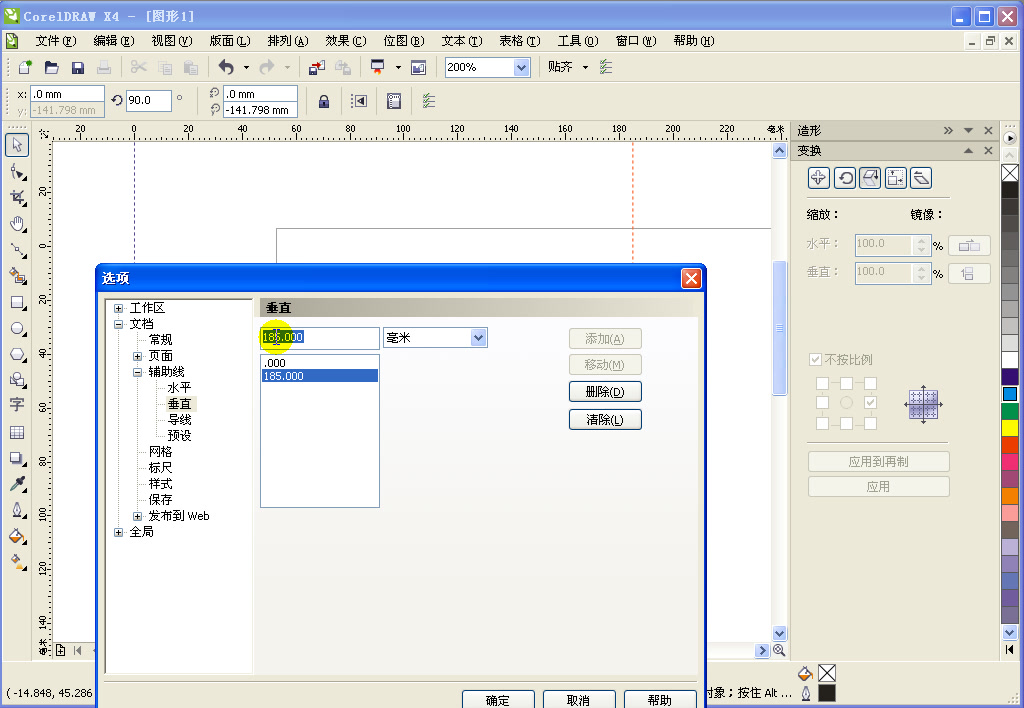Toggle the 不按比例 checkbox
Viewport: 1024px width, 708px height.
(815, 359)
